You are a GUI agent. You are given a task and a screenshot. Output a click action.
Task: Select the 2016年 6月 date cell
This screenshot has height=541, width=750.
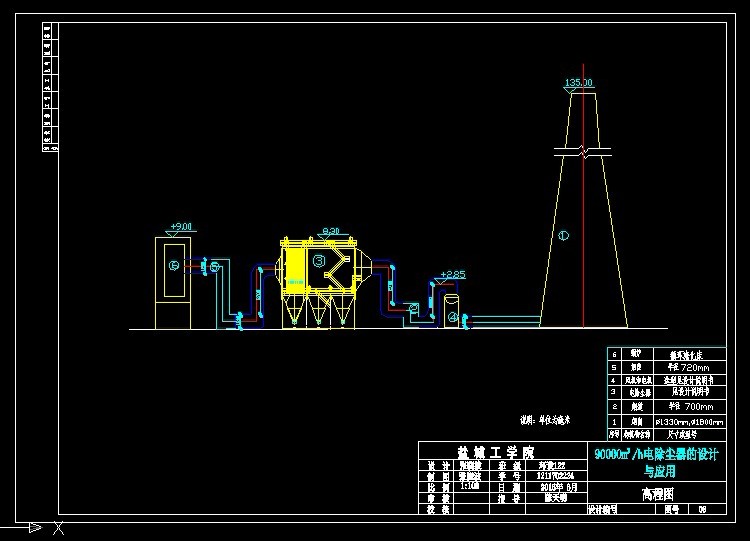click(x=556, y=487)
